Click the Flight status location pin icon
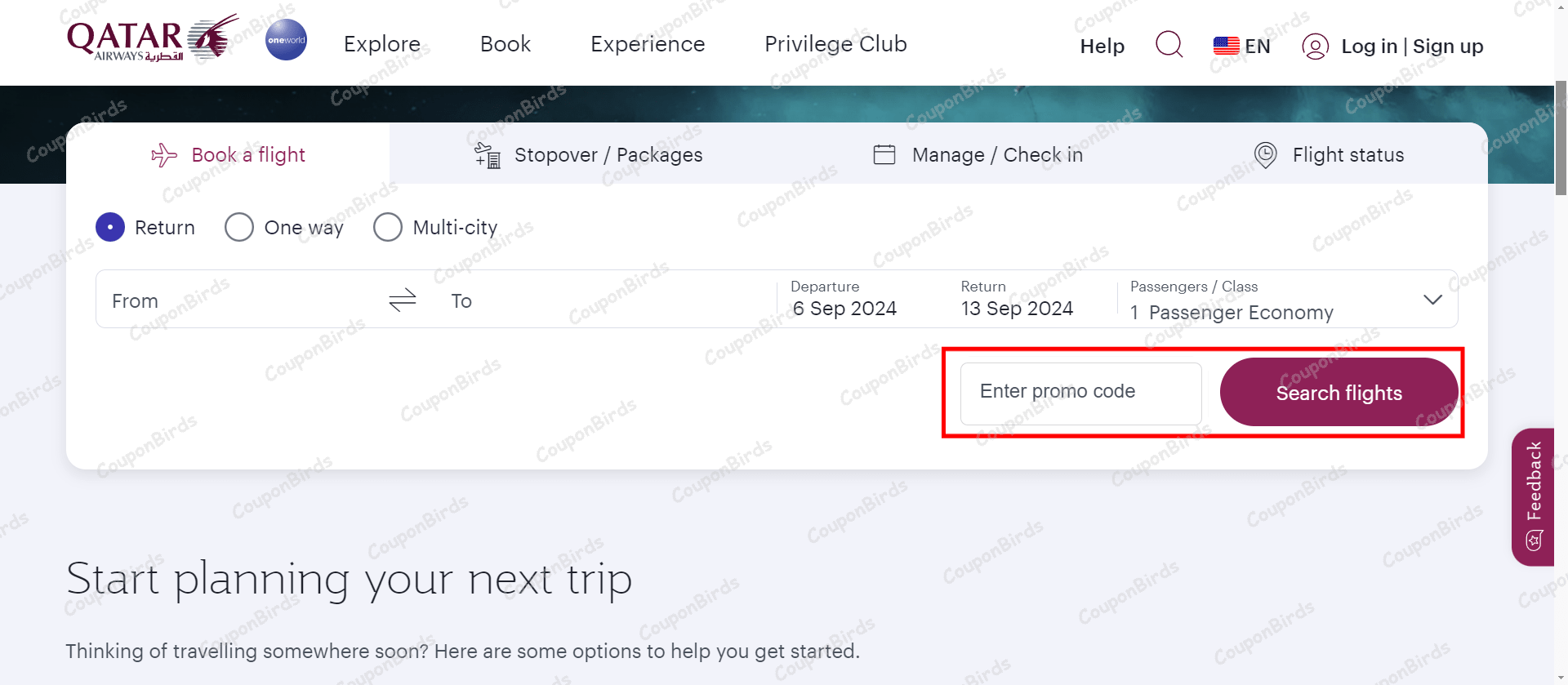The image size is (1568, 685). tap(1265, 154)
